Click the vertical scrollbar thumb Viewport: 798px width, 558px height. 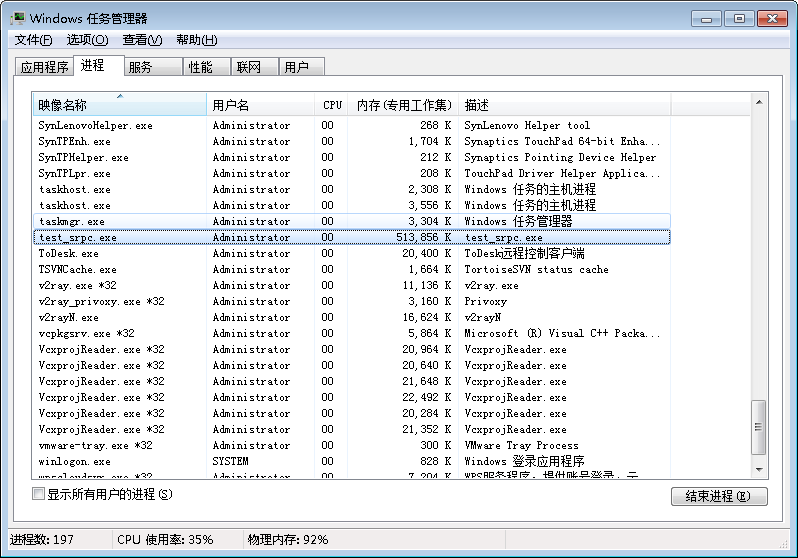coord(759,427)
